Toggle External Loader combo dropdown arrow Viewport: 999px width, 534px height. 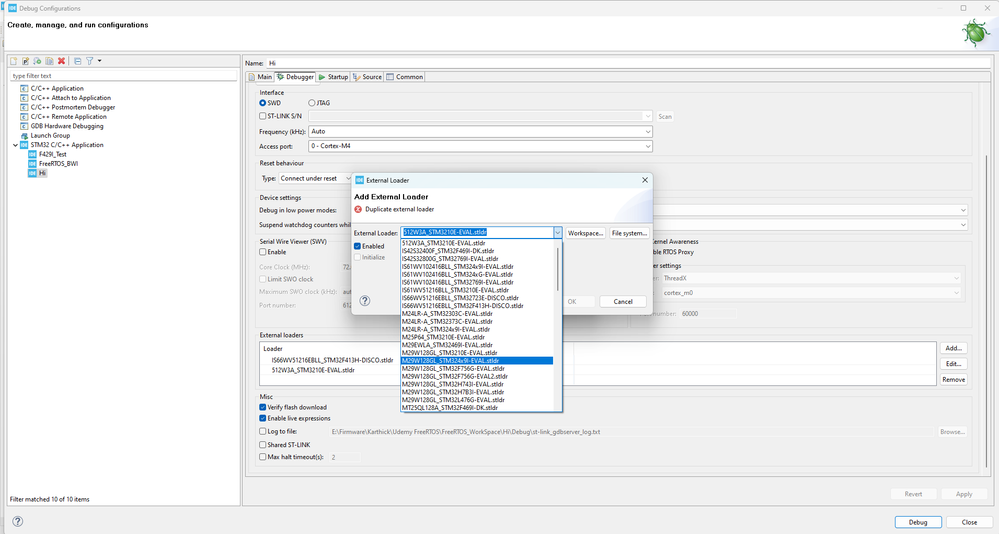tap(557, 233)
